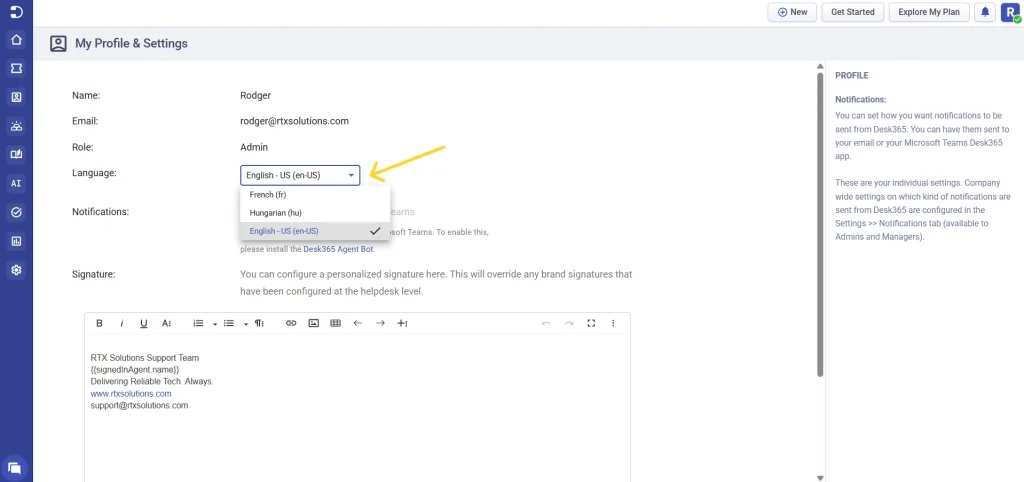
Task: Expand the unordered list style dropdown arrow
Action: [246, 324]
